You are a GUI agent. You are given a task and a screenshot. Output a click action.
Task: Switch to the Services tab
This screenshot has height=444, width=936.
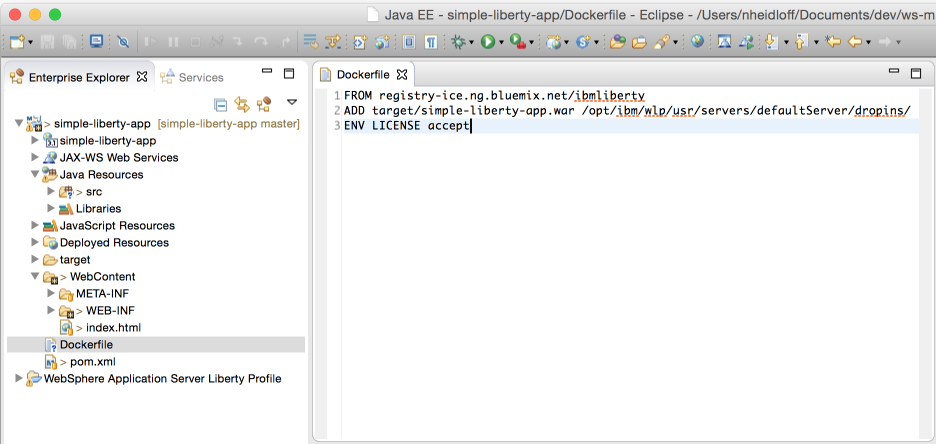(193, 77)
